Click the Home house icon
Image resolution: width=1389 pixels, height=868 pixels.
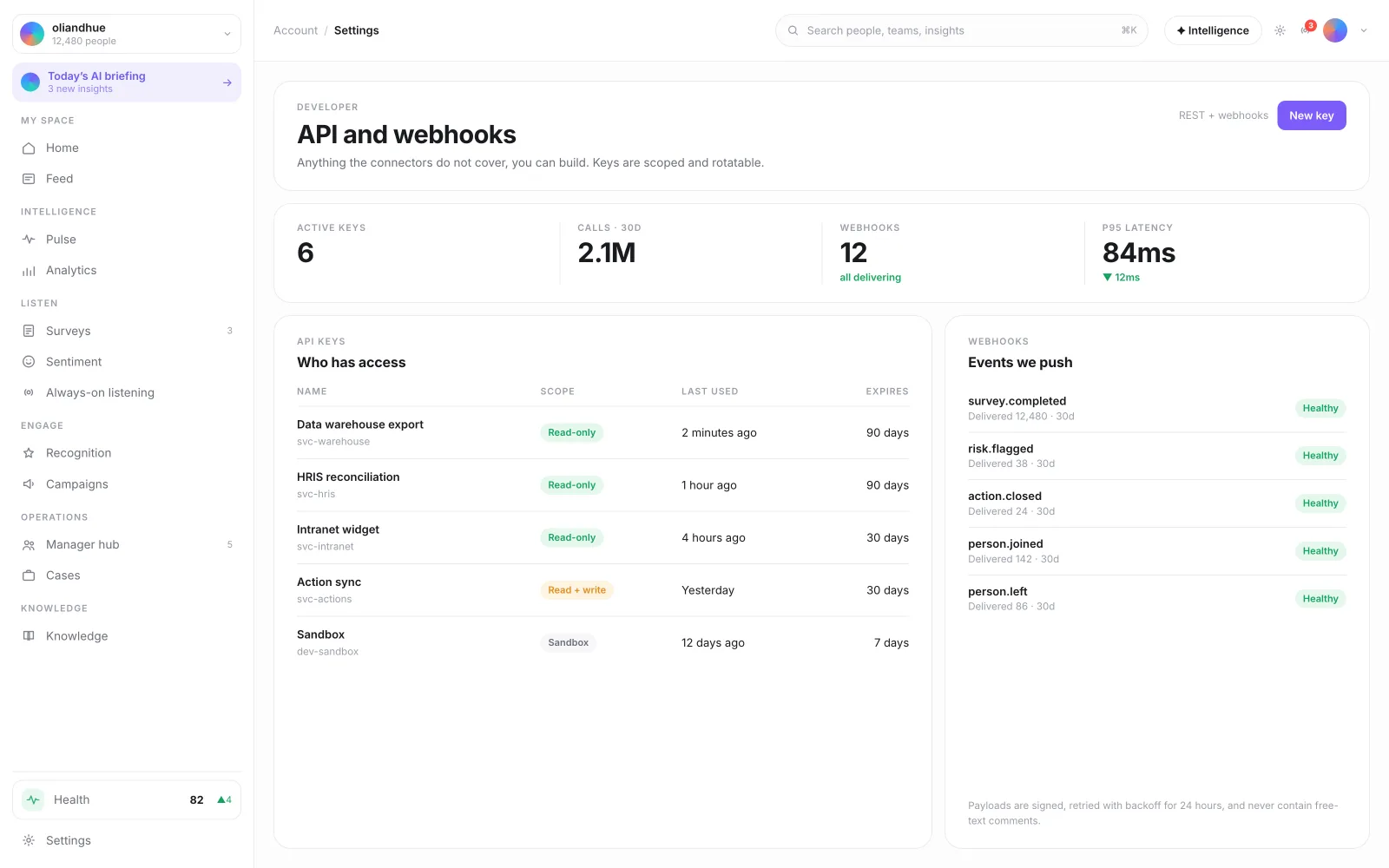[x=29, y=148]
